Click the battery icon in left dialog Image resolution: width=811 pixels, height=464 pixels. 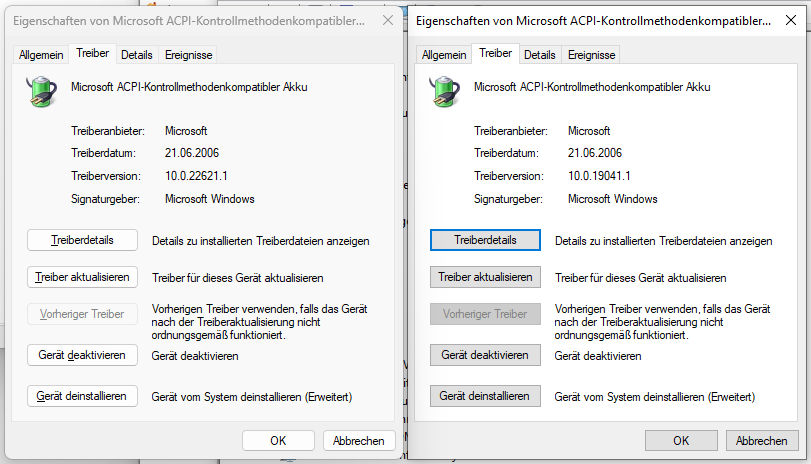tap(41, 92)
